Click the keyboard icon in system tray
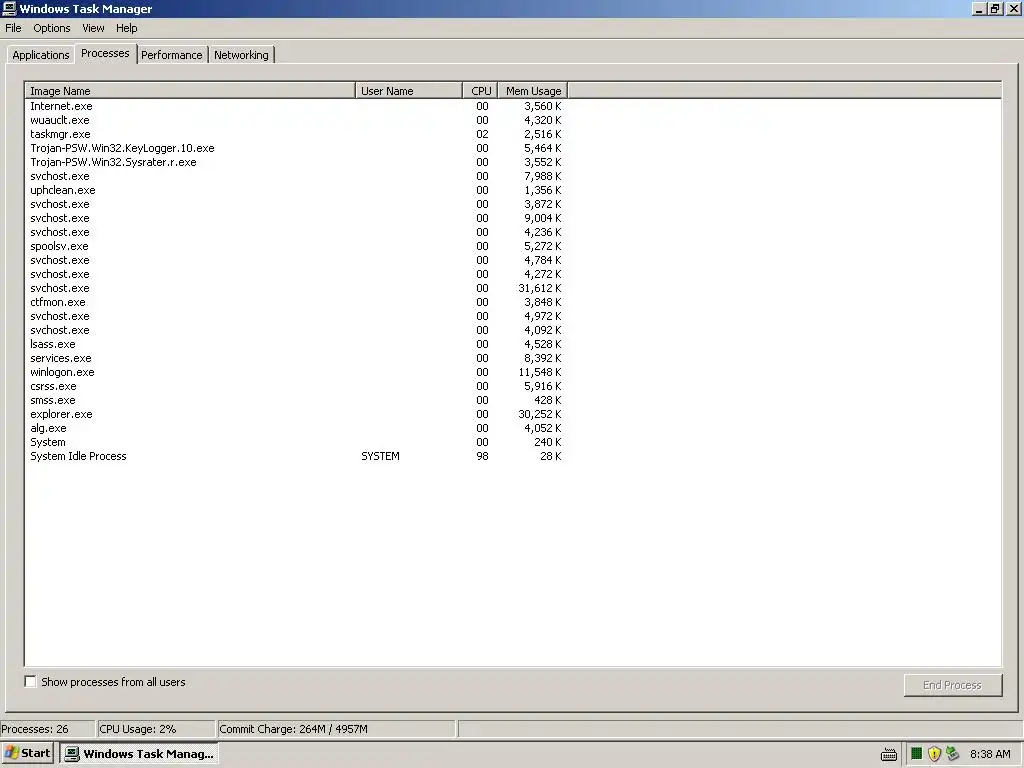Screen dimensions: 1024x768 point(889,754)
